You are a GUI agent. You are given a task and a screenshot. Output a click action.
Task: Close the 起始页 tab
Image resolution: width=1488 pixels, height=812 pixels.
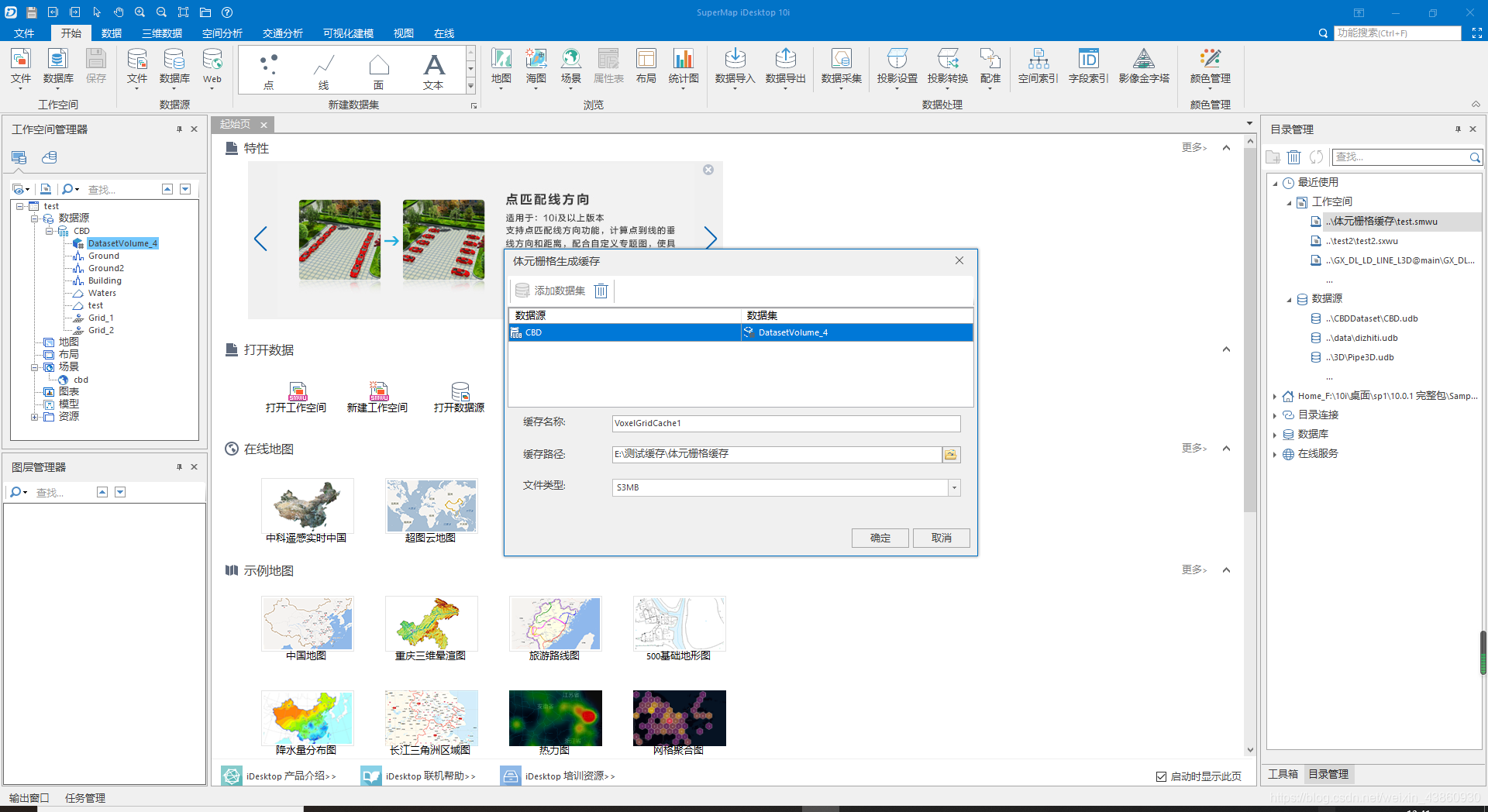click(x=263, y=125)
